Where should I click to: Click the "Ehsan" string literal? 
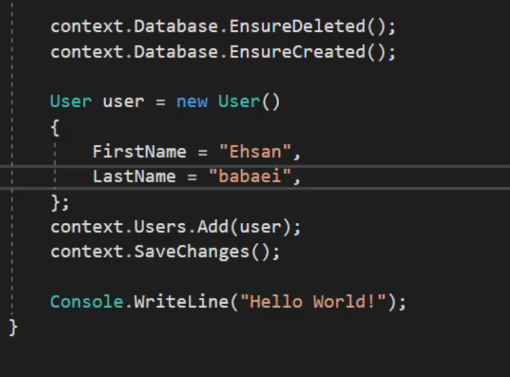(x=255, y=152)
